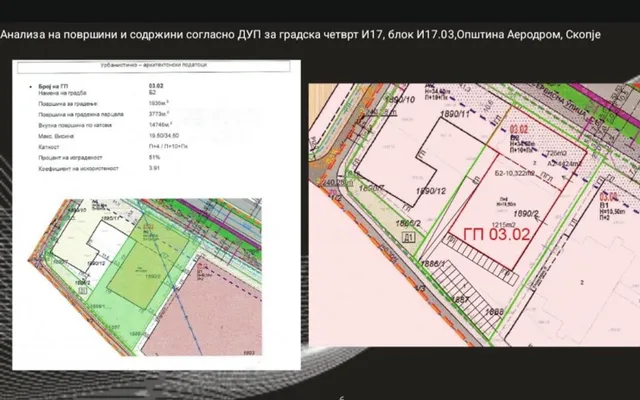The width and height of the screenshot is (640, 400).
Task: Click the Процент на изграденост label
Action: [x=70, y=158]
